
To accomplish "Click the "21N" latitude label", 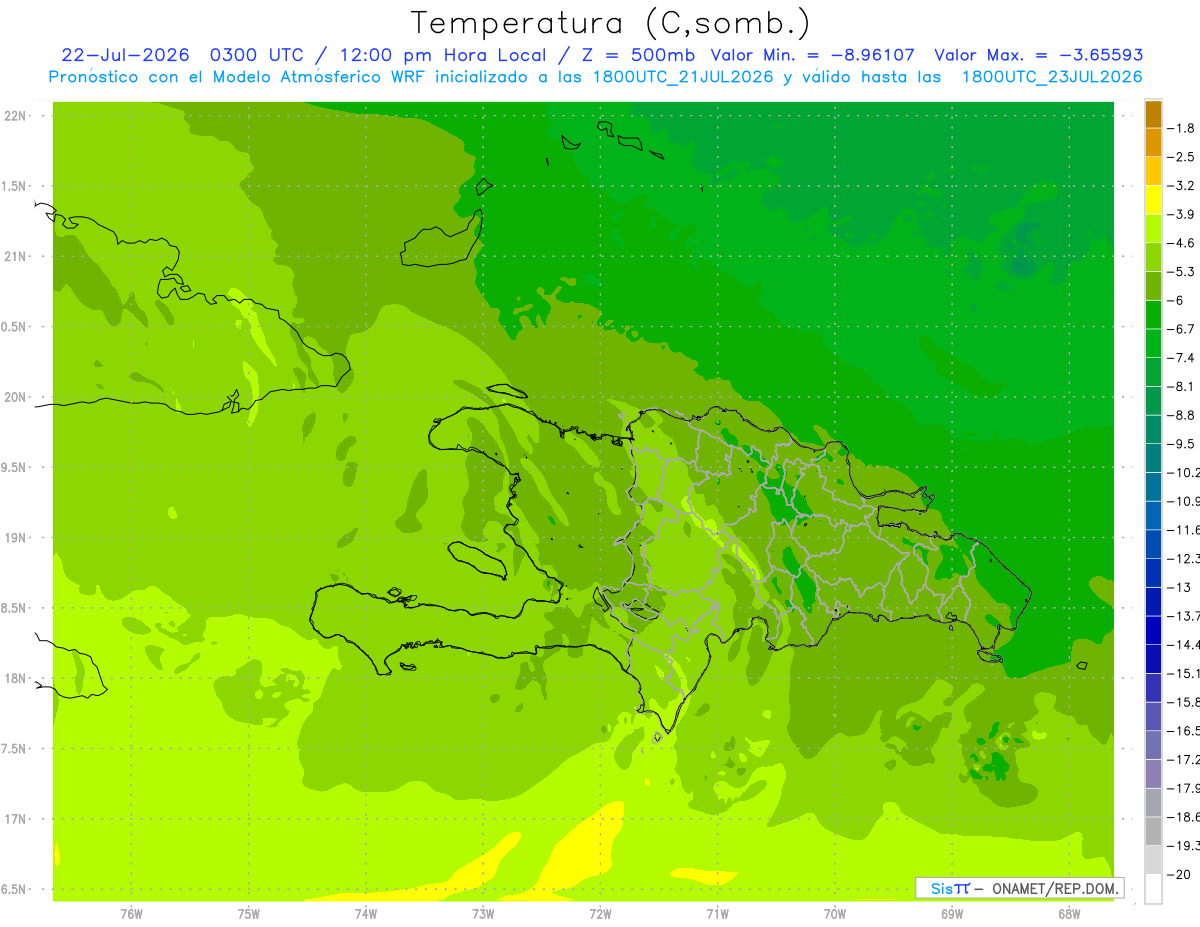I will tap(14, 256).
